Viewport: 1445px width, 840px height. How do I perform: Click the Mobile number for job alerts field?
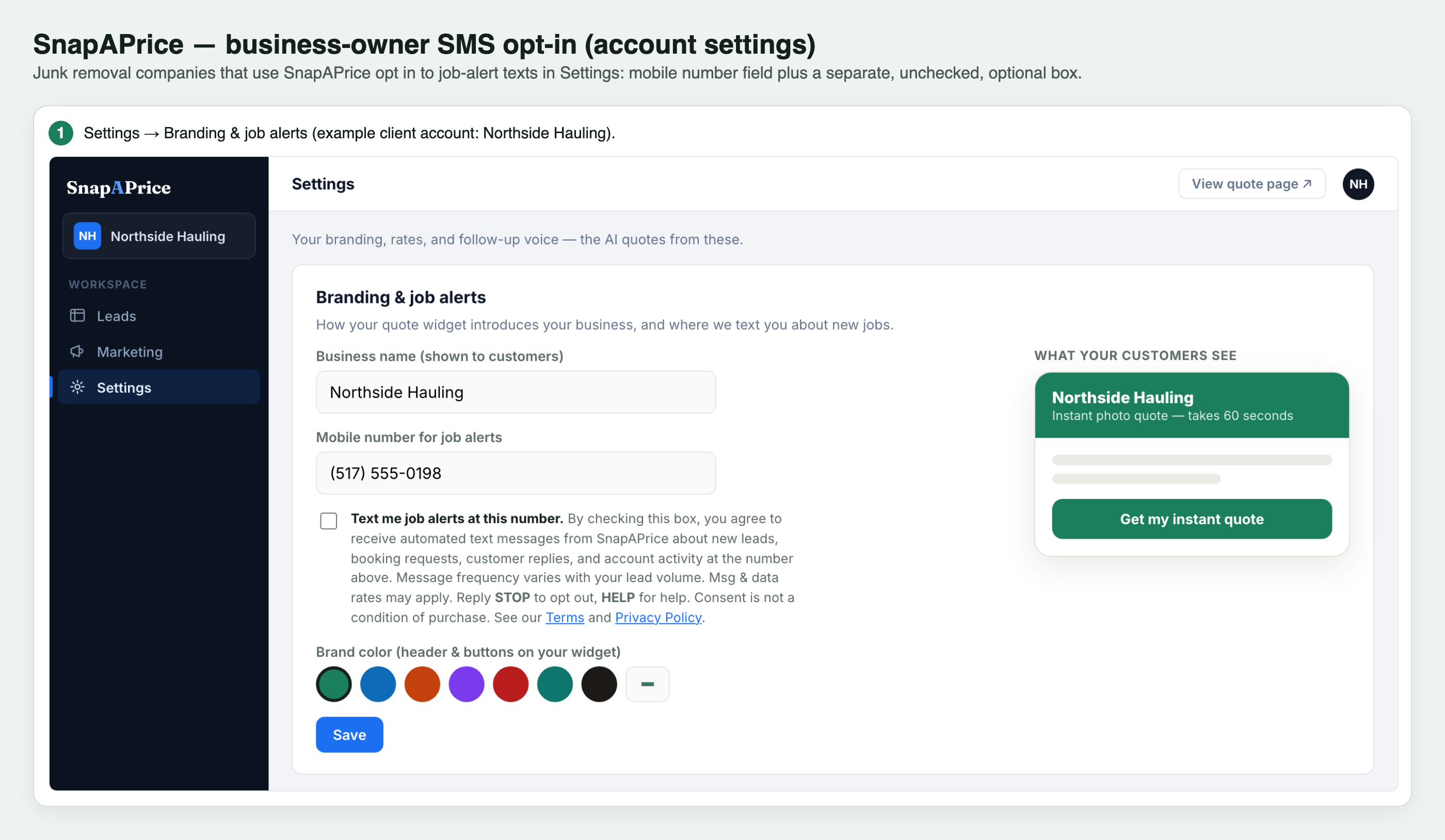516,473
